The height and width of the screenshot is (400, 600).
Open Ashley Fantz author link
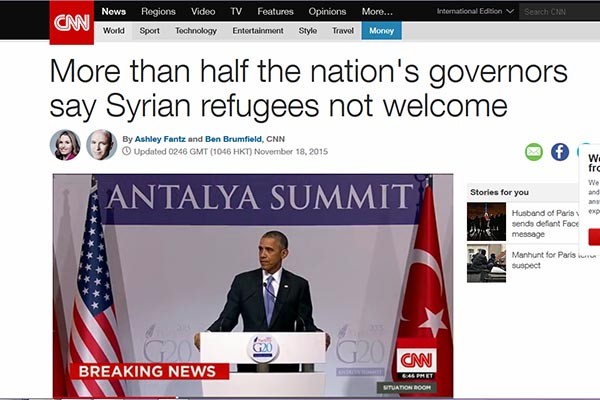pyautogui.click(x=160, y=139)
